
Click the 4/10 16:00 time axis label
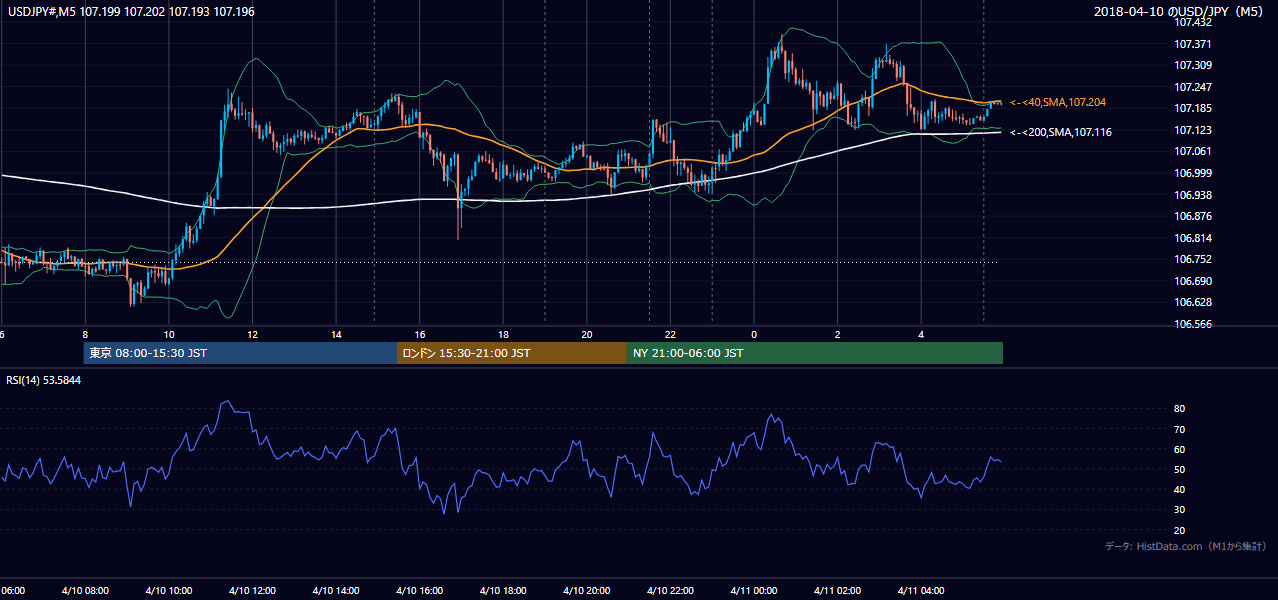419,591
